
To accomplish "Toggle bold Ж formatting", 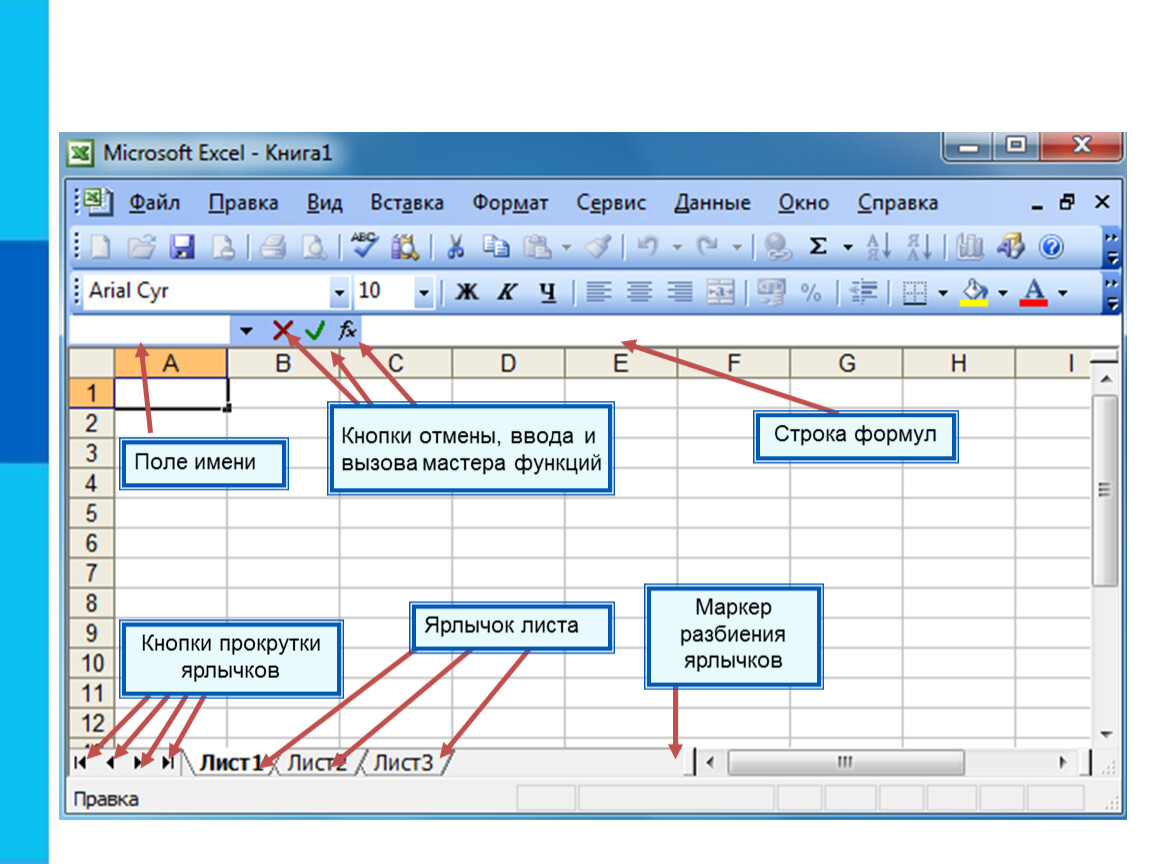I will (x=466, y=292).
